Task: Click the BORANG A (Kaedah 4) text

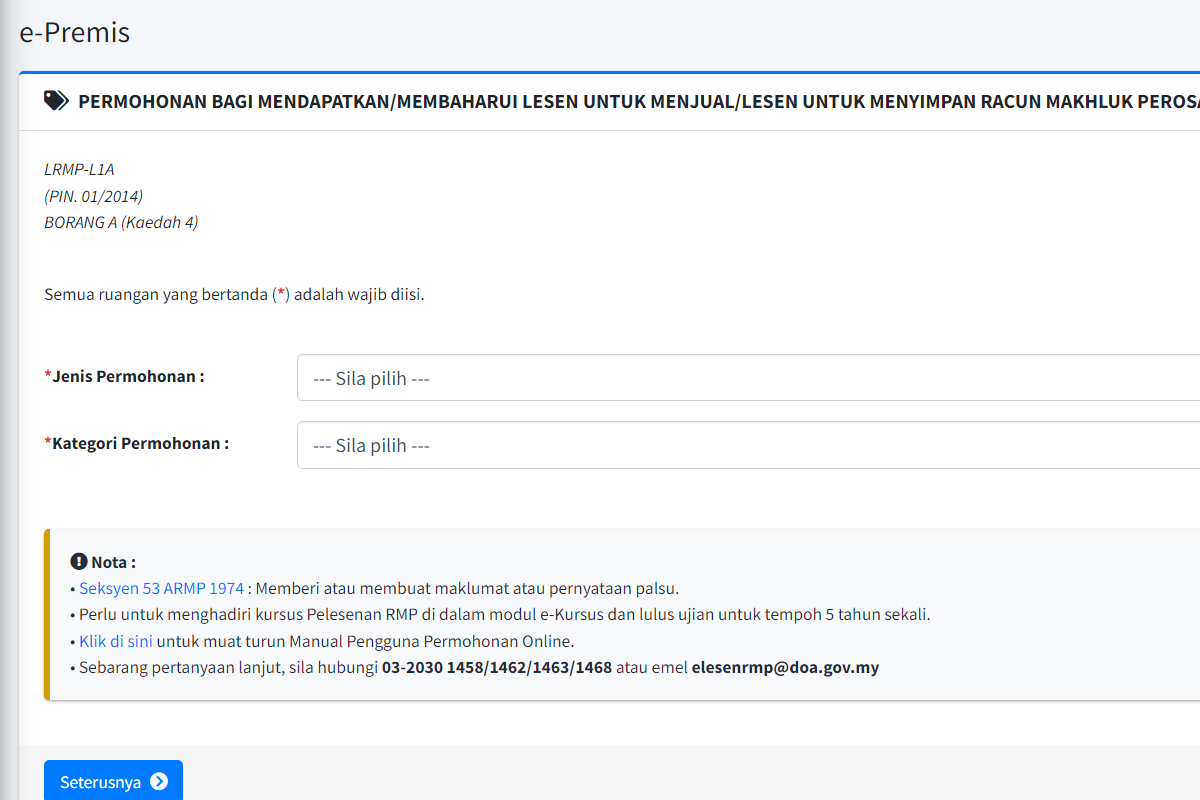Action: (121, 222)
